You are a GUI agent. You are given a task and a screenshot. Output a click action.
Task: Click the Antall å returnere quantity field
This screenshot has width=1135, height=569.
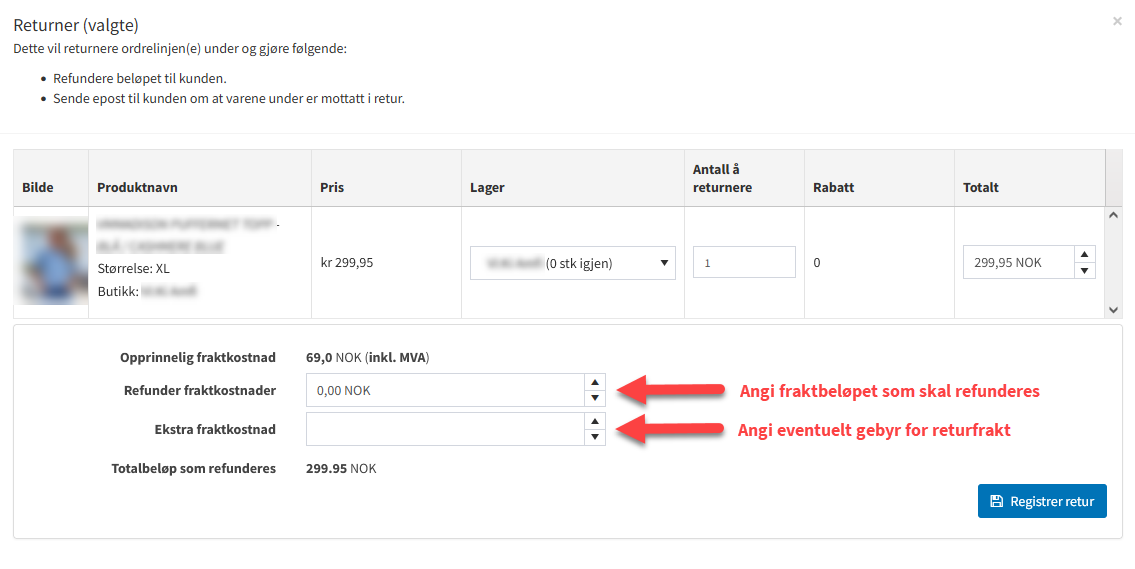click(743, 263)
